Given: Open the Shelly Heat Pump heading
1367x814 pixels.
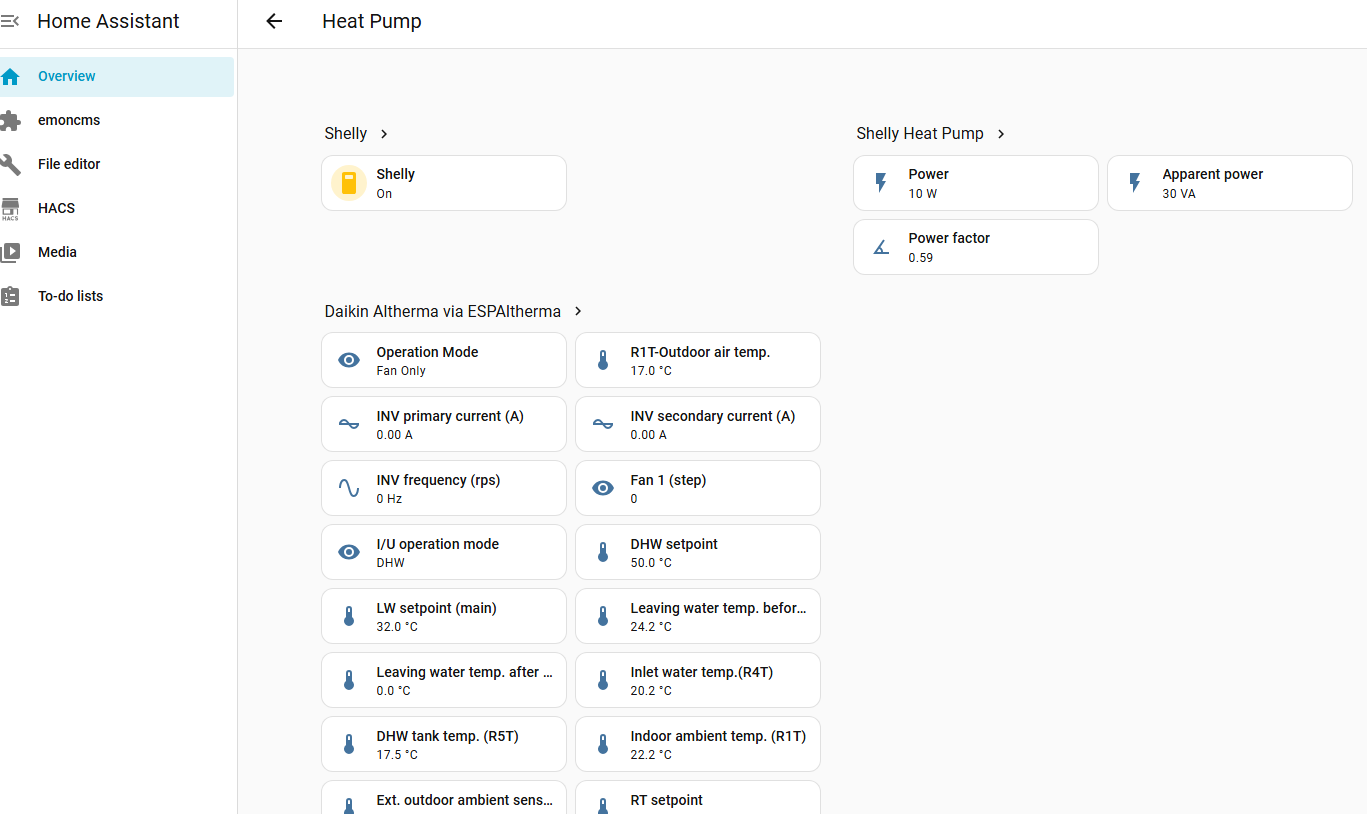Looking at the screenshot, I should coord(920,134).
